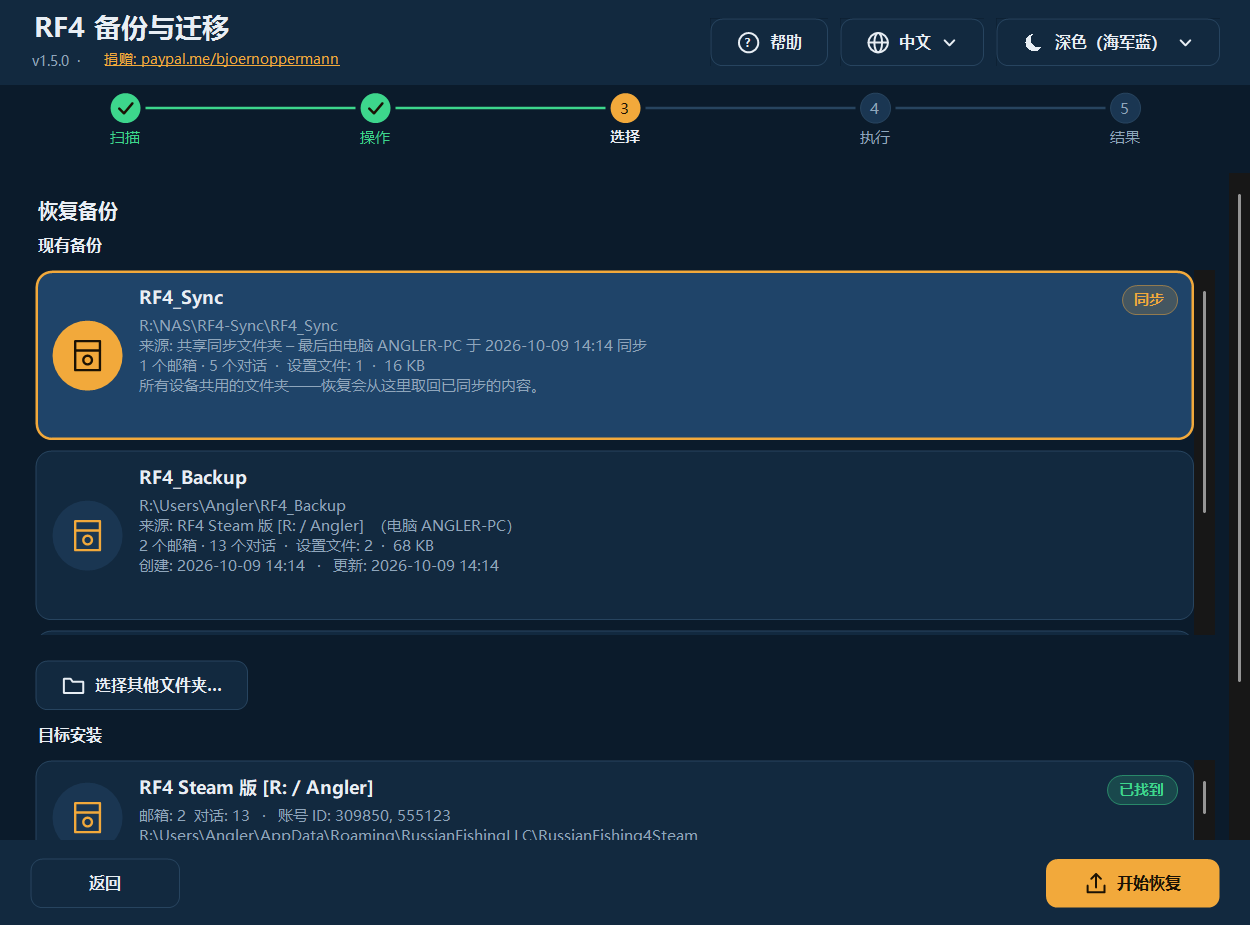Open the paypal.me donation link

point(221,59)
